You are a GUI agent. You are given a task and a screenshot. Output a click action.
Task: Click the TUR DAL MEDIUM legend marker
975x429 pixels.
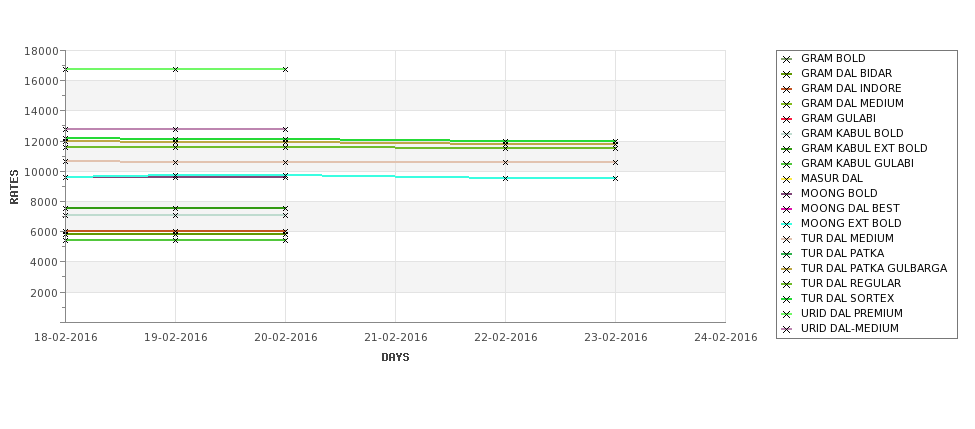tap(787, 239)
